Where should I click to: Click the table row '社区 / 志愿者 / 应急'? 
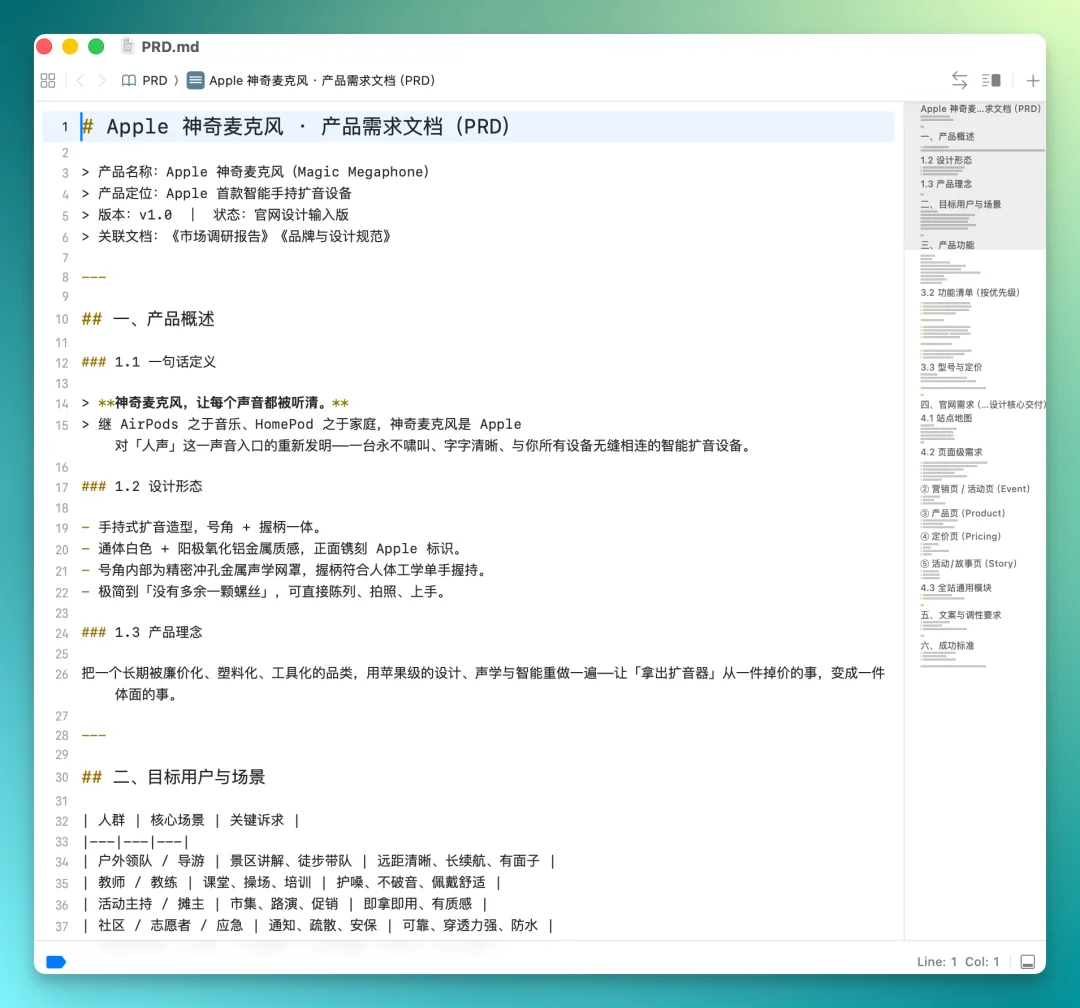tap(318, 925)
